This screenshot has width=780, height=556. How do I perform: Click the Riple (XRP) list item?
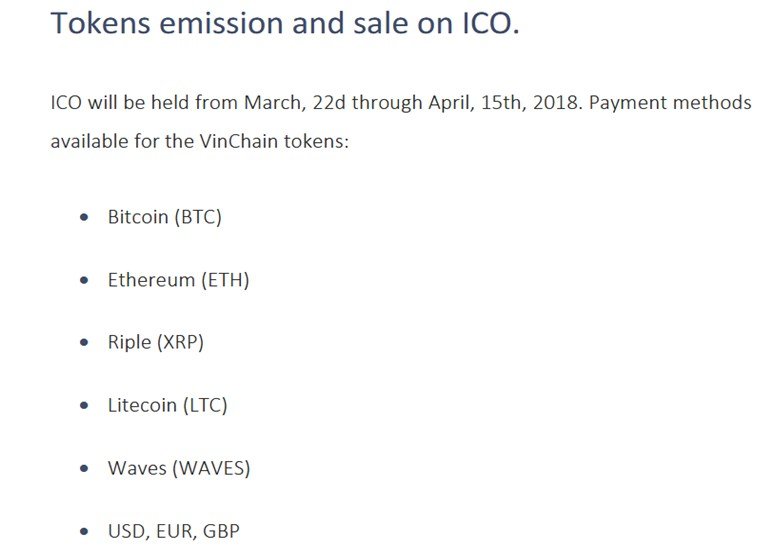point(155,342)
